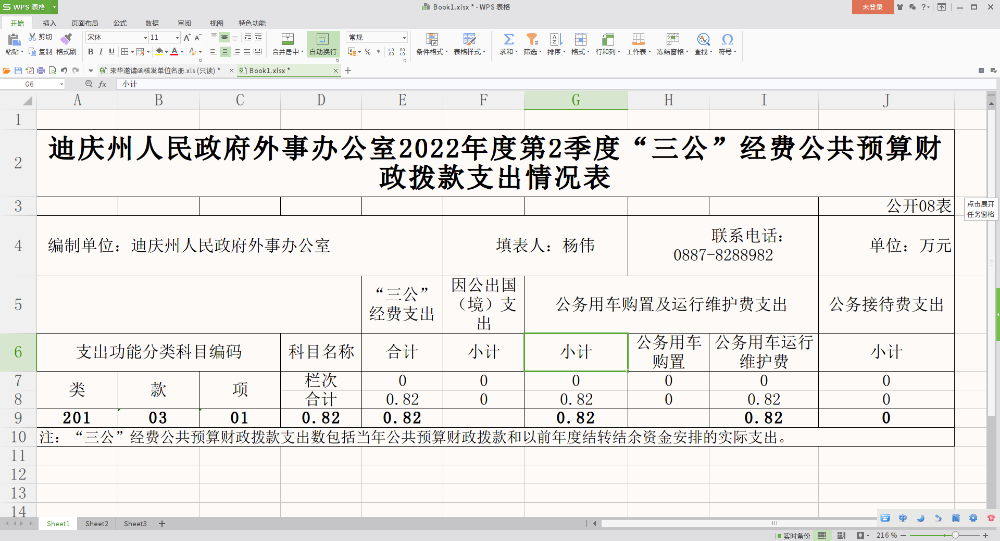The height and width of the screenshot is (541, 1000).
Task: Expand the borders dropdown arrow
Action: point(132,52)
